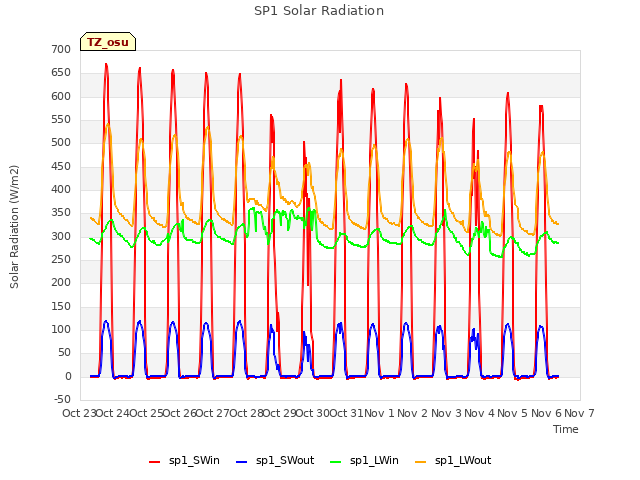Viewport: 640px width, 480px height.
Task: Select the Oct 31 date tick label
Action: coord(346,413)
